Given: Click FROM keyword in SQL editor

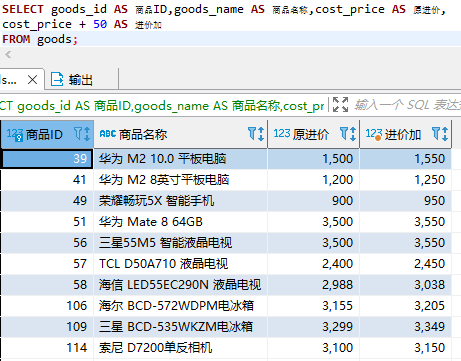Looking at the screenshot, I should click(x=16, y=39).
